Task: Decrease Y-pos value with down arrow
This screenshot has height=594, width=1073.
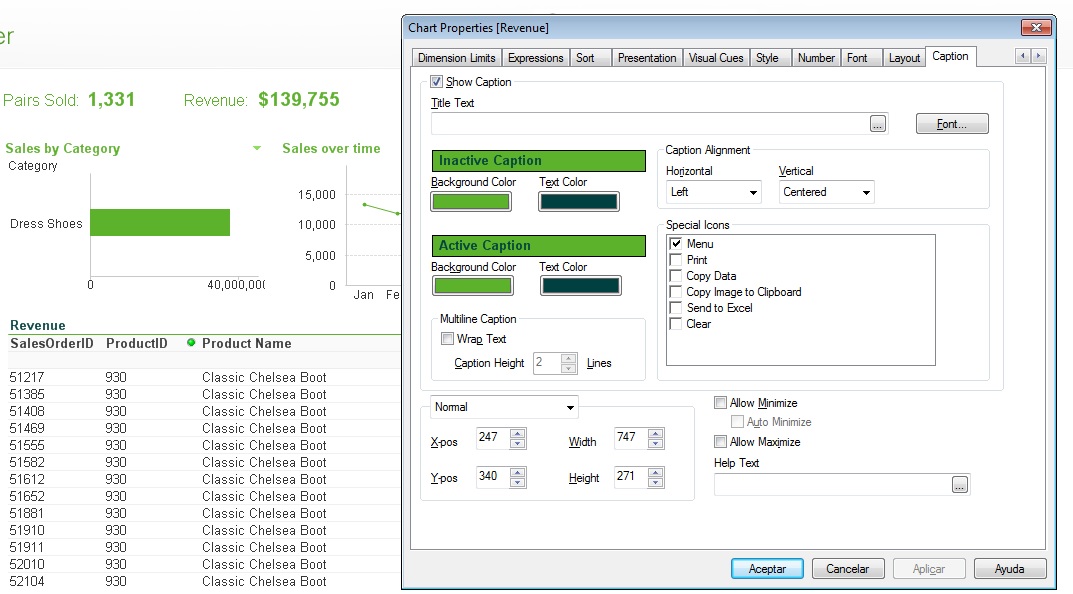Action: tap(518, 482)
